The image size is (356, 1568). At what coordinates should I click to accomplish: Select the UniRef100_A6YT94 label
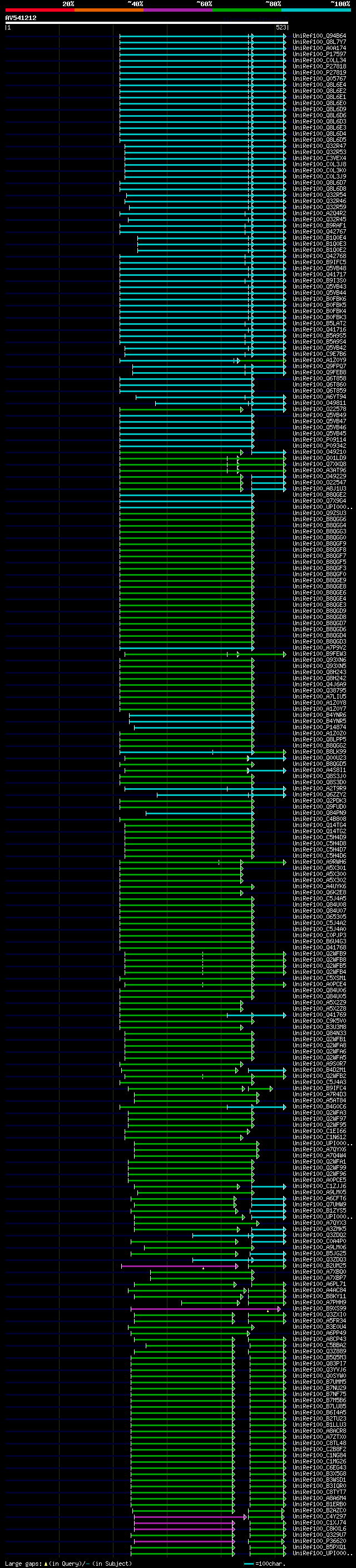(x=319, y=397)
